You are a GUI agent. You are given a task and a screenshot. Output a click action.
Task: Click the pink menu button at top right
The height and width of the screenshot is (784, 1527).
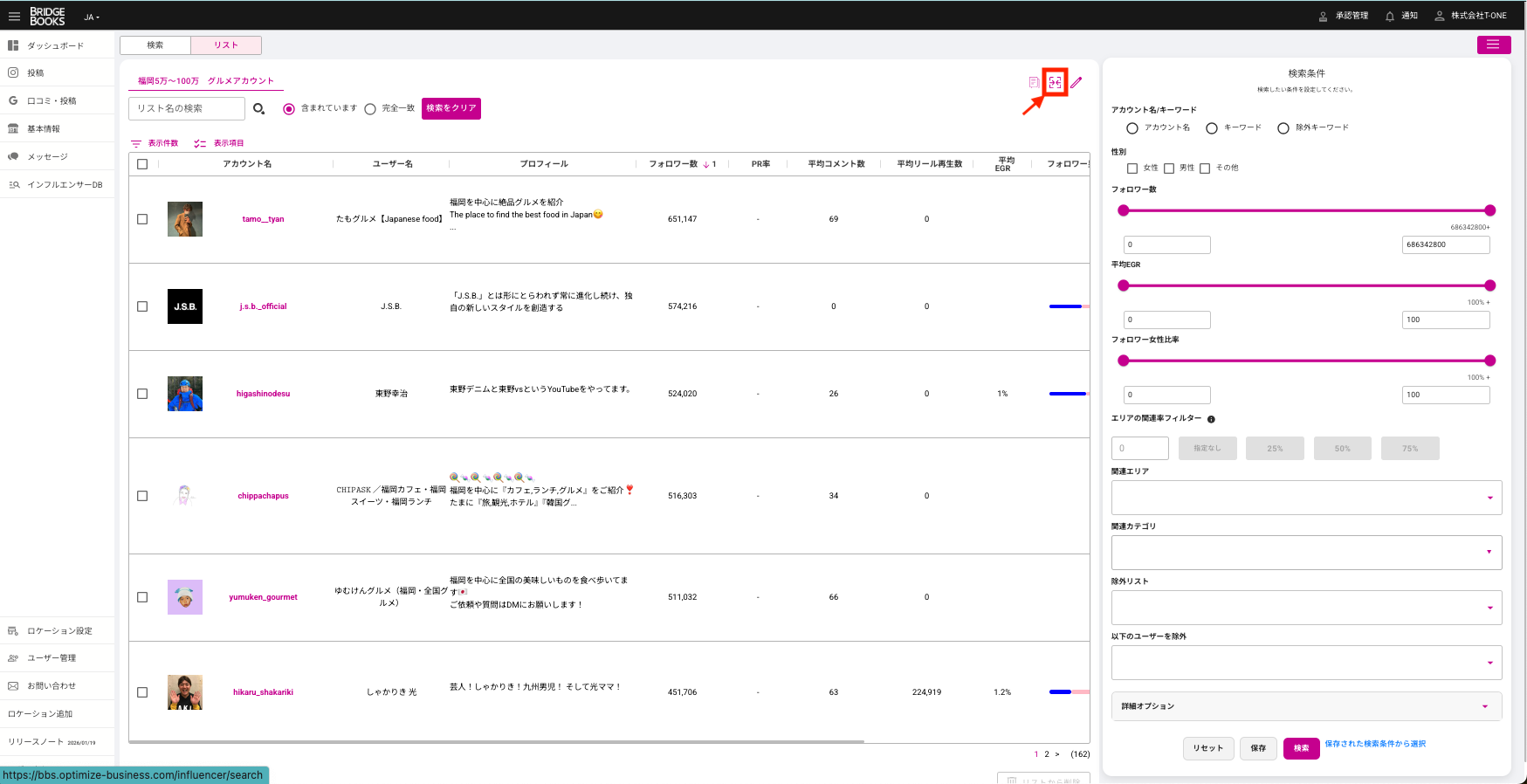click(x=1493, y=45)
